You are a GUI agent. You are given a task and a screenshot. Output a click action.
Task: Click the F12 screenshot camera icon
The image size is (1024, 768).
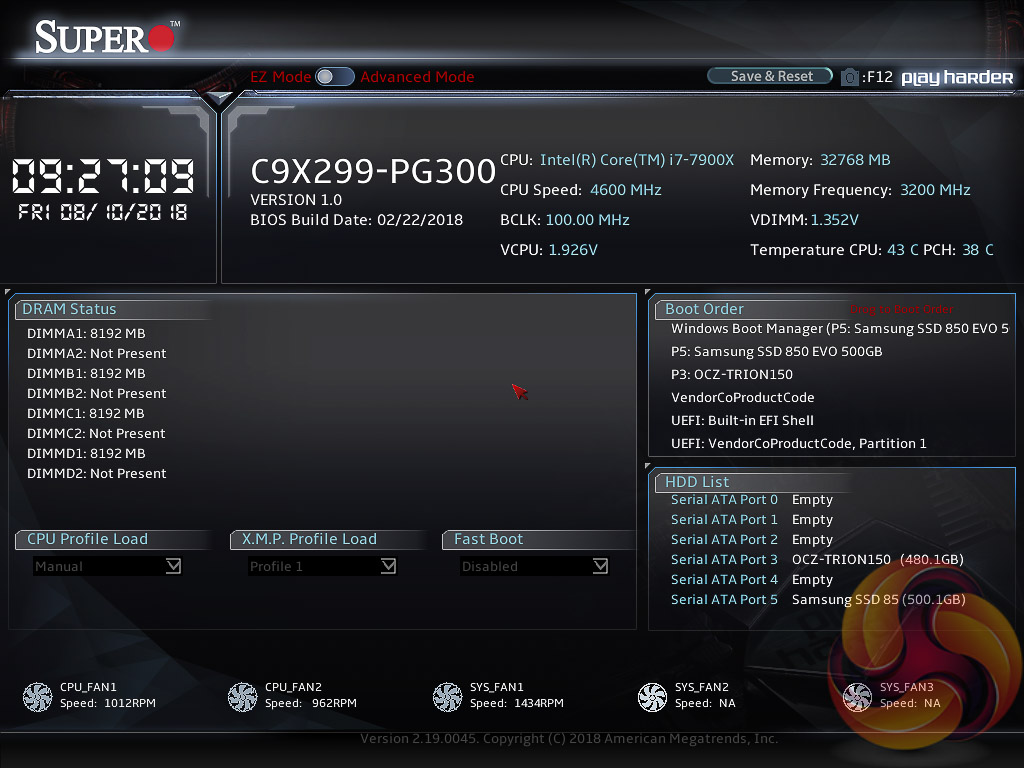click(849, 78)
